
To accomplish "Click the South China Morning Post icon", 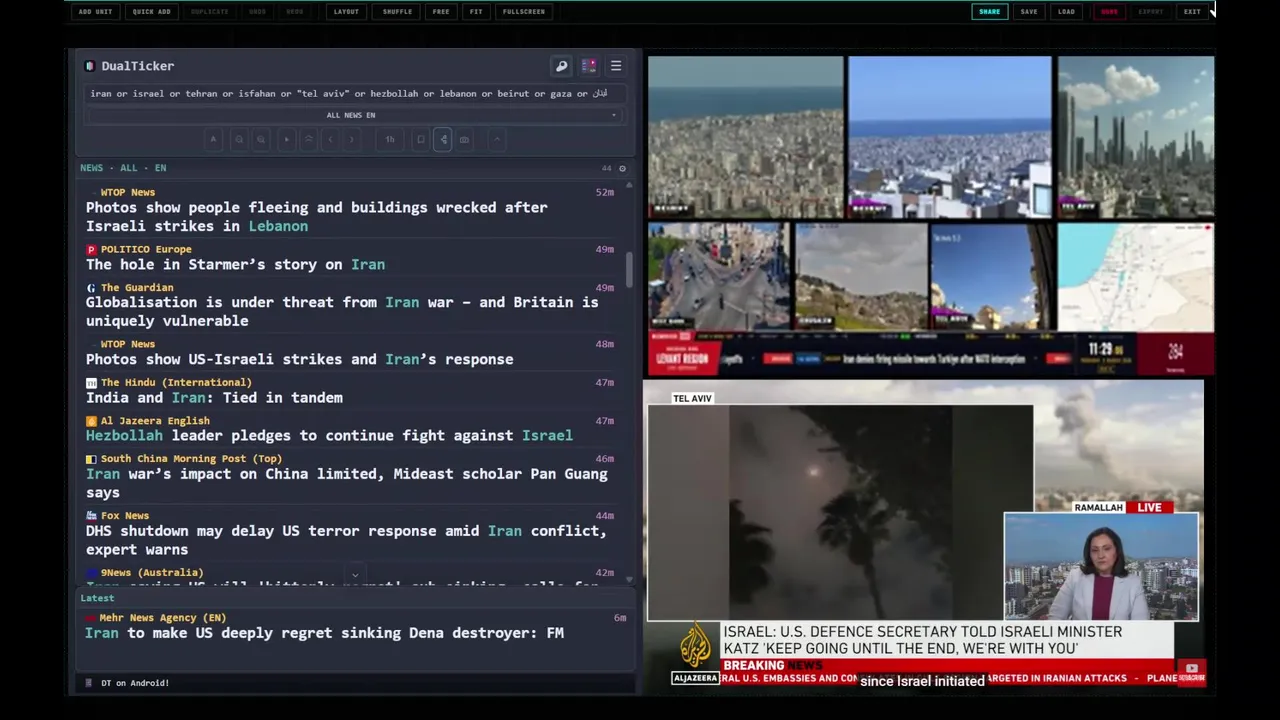I will (x=91, y=459).
